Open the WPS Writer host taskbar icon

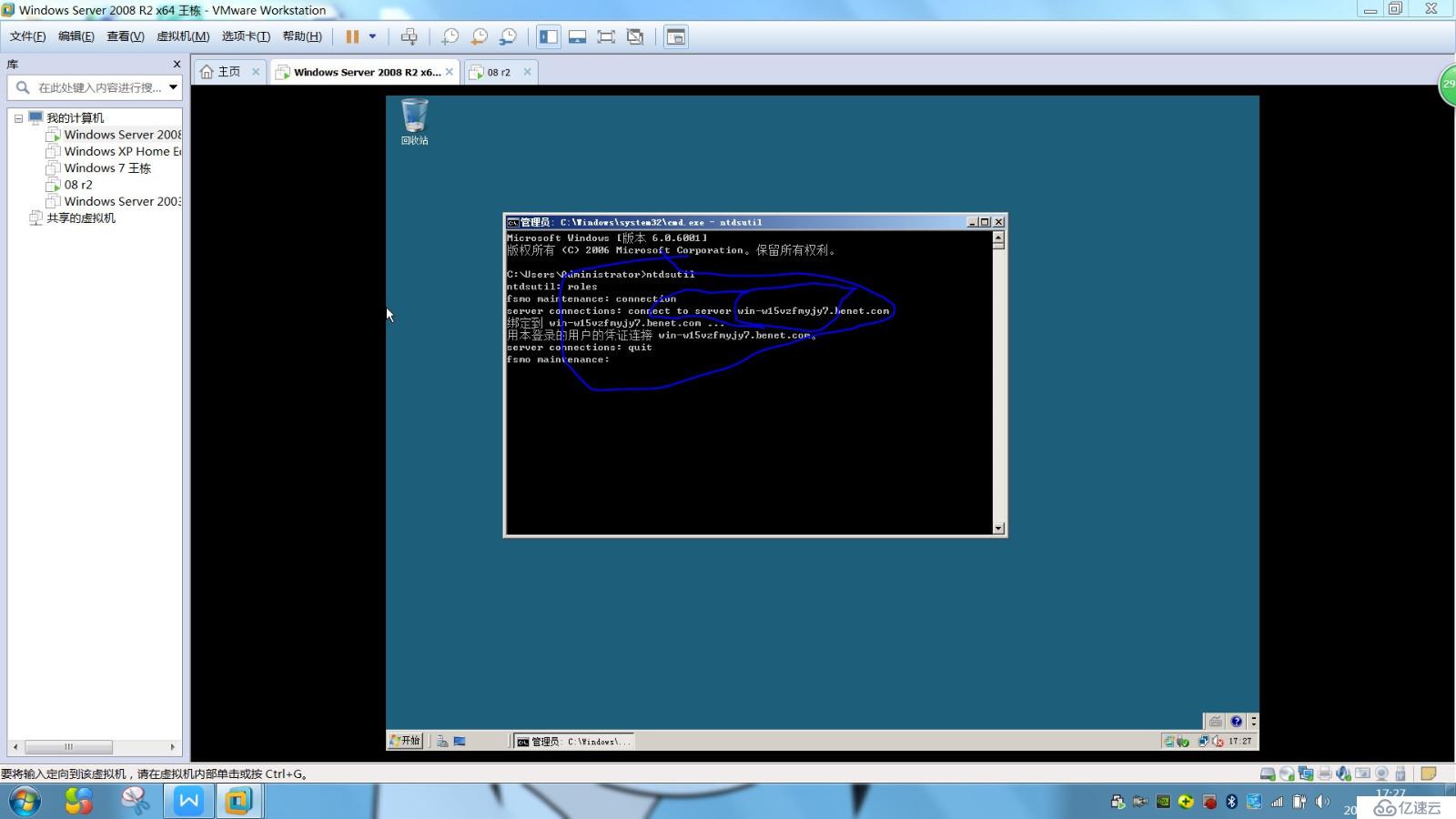coord(189,802)
